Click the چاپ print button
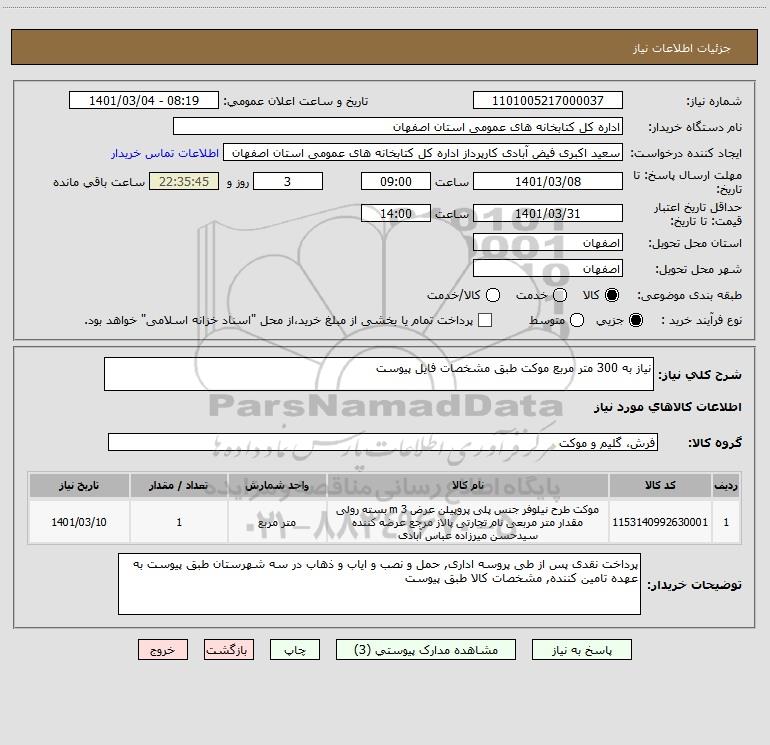770x745 pixels. click(295, 650)
